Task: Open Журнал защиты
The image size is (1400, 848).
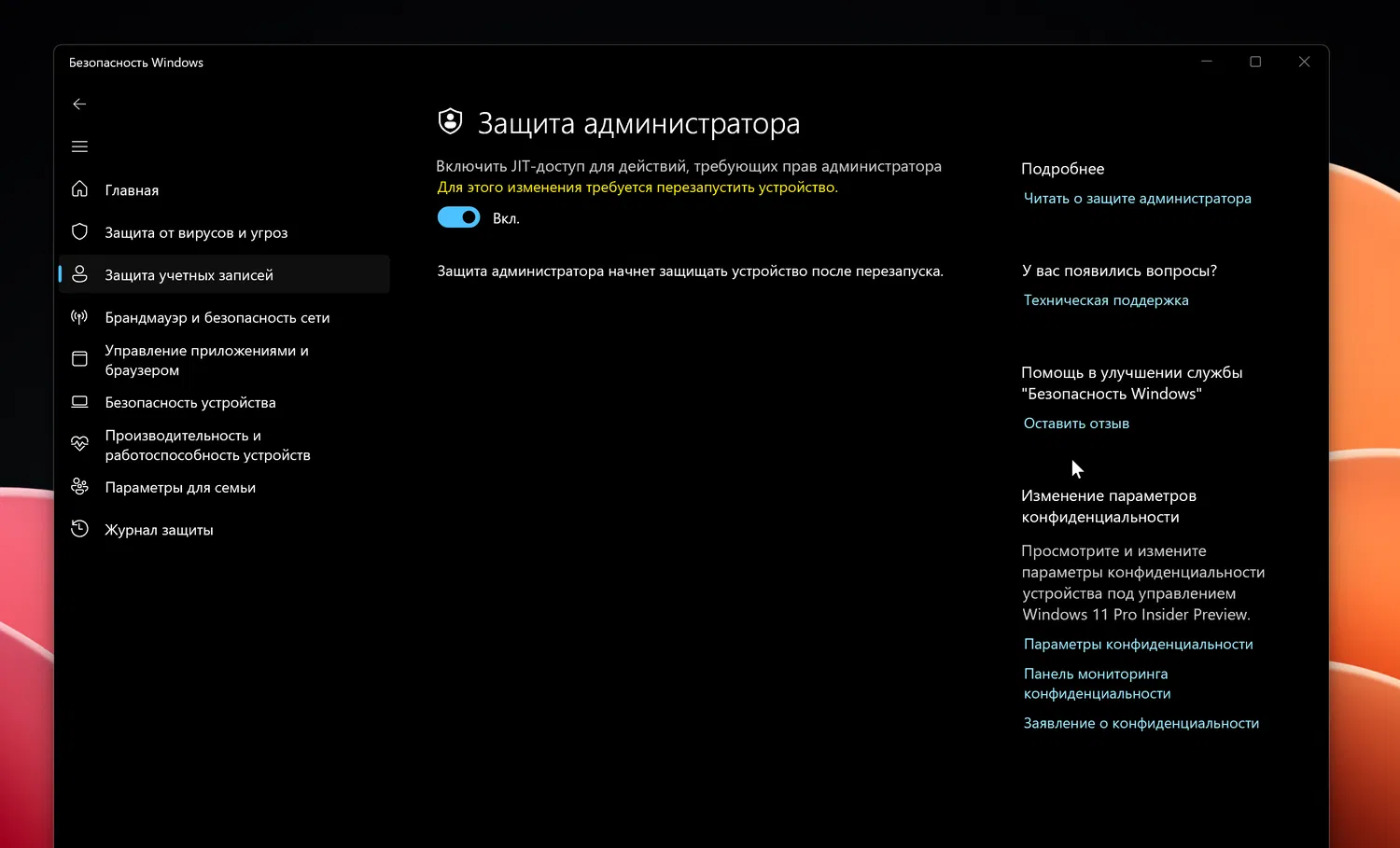Action: 159,530
